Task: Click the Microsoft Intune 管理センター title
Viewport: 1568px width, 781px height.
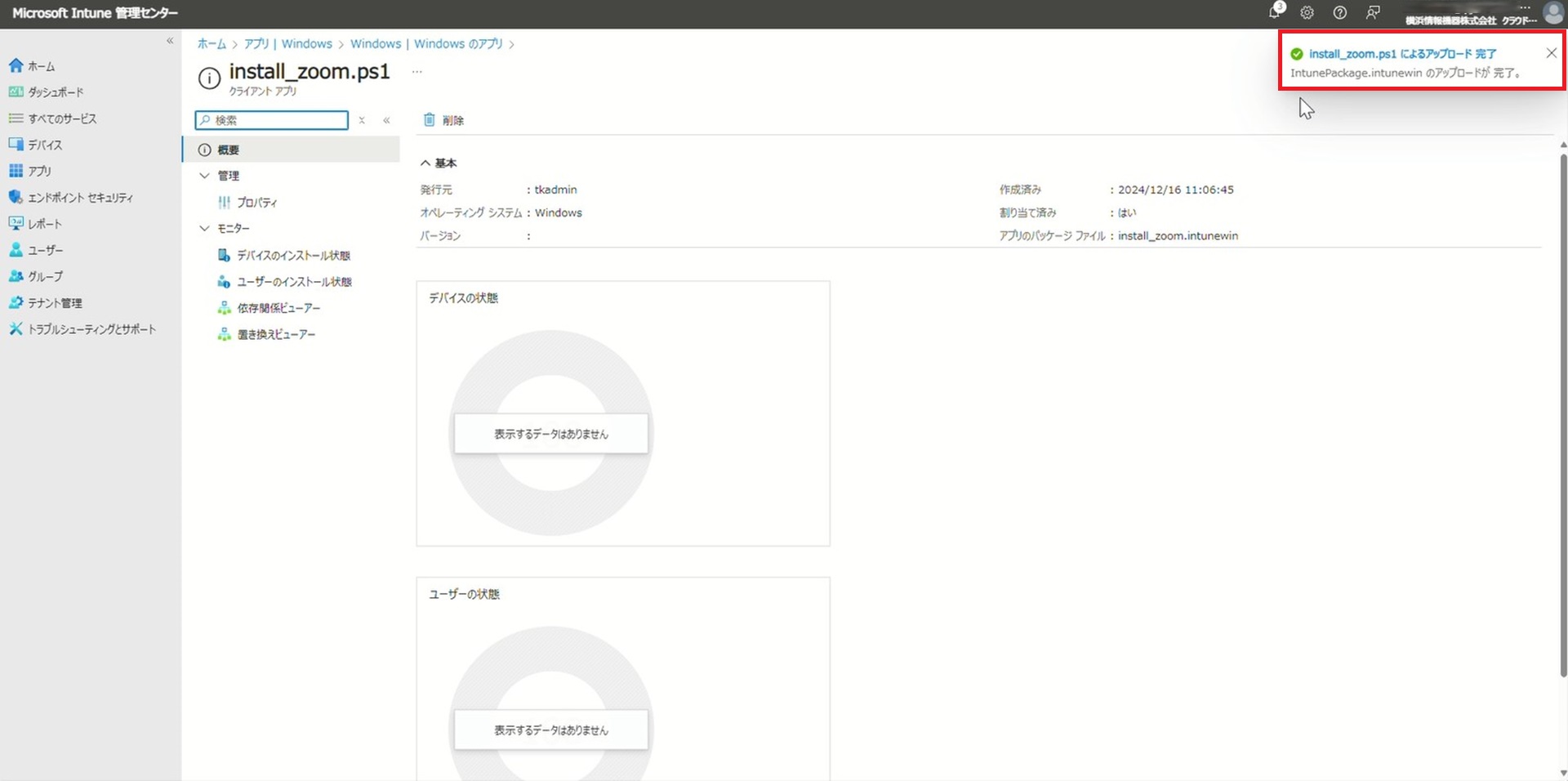Action: coord(95,13)
